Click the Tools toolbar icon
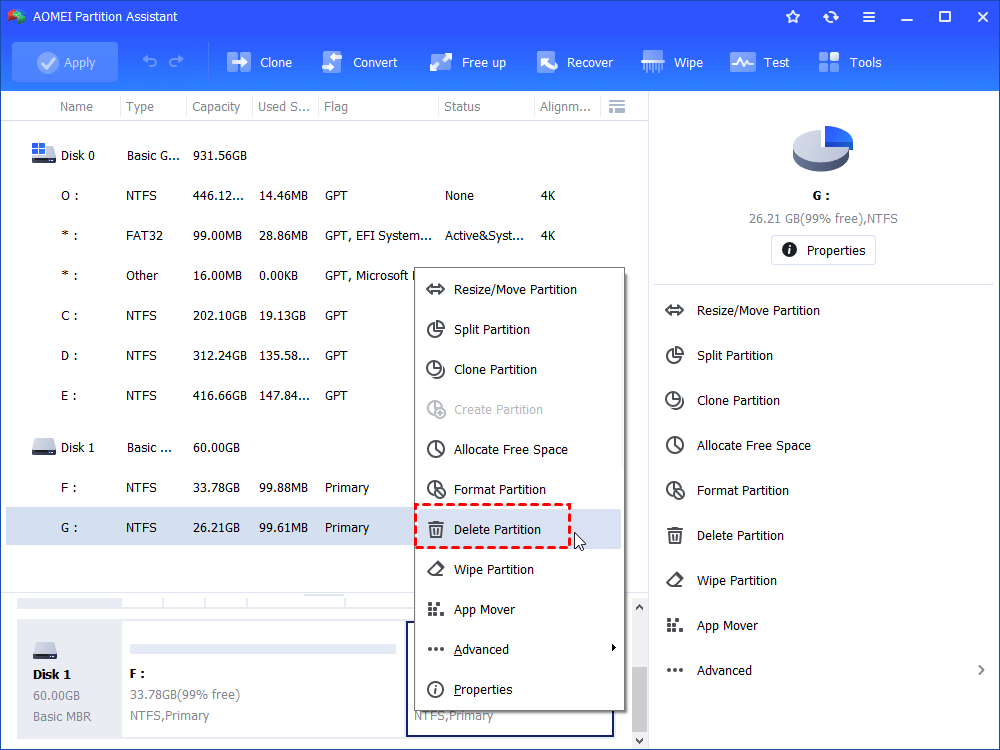 coord(830,62)
